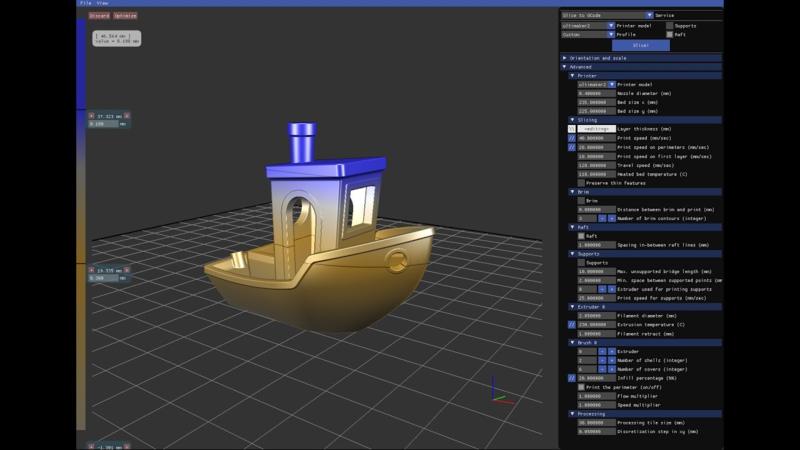Enable the Brim checkbox
This screenshot has height=450, width=800.
coord(581,200)
